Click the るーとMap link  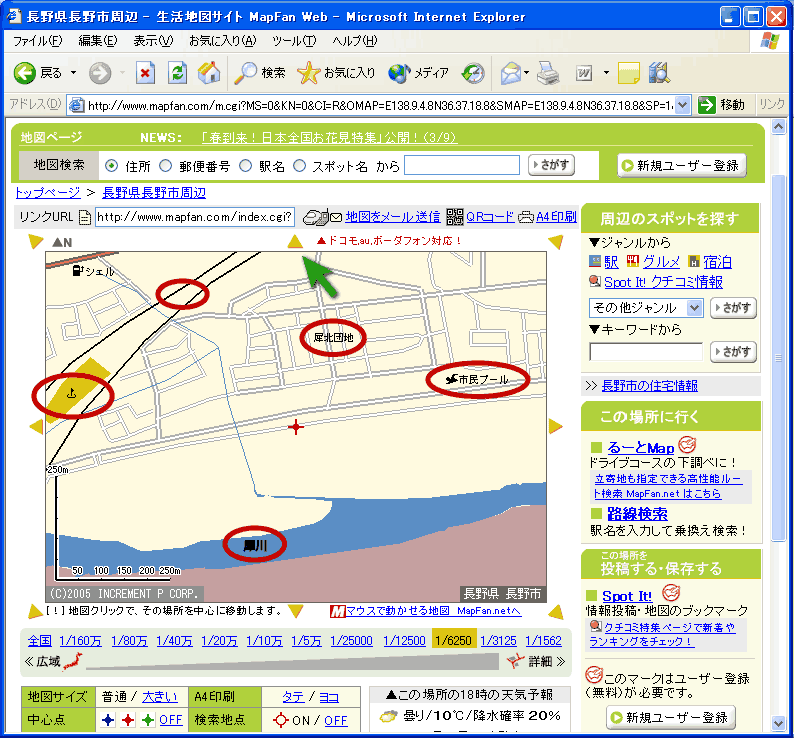point(641,448)
